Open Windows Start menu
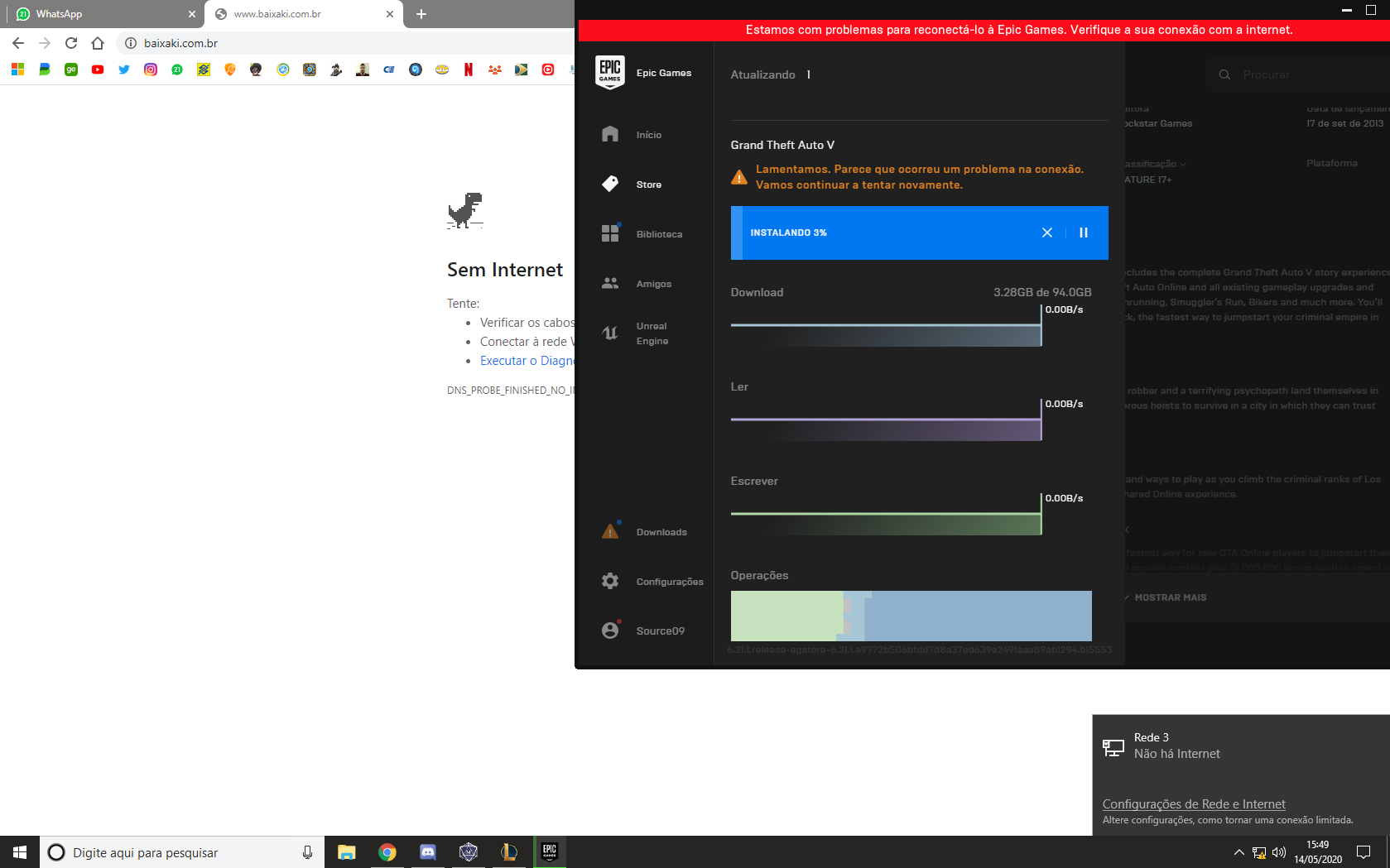Image resolution: width=1390 pixels, height=868 pixels. [20, 852]
